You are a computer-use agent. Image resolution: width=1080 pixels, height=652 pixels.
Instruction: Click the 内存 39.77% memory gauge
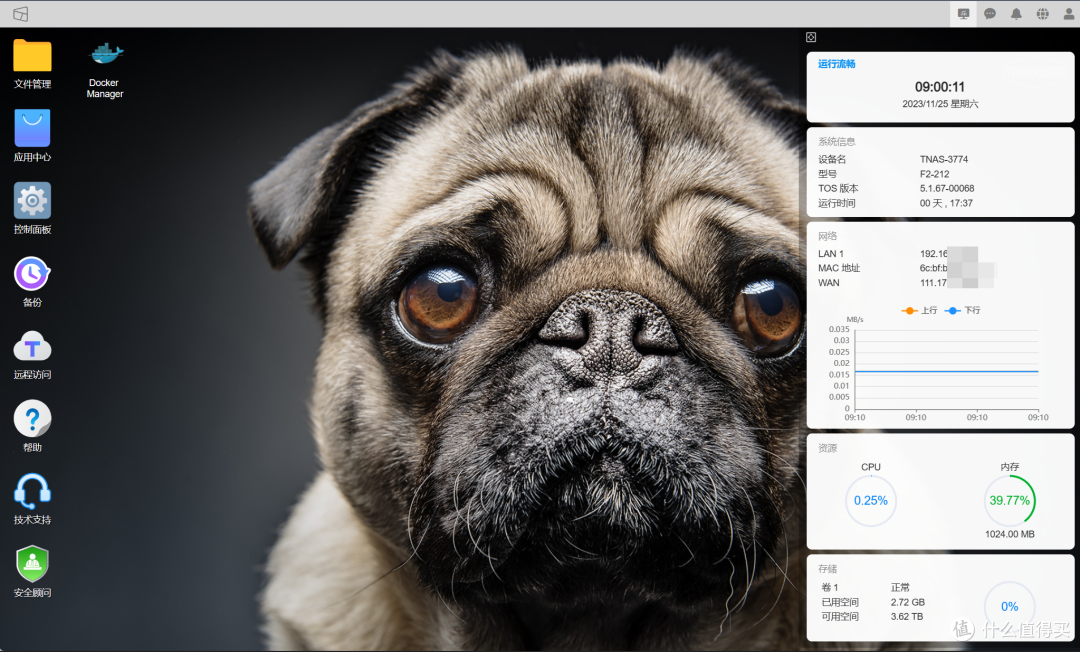pos(1010,501)
